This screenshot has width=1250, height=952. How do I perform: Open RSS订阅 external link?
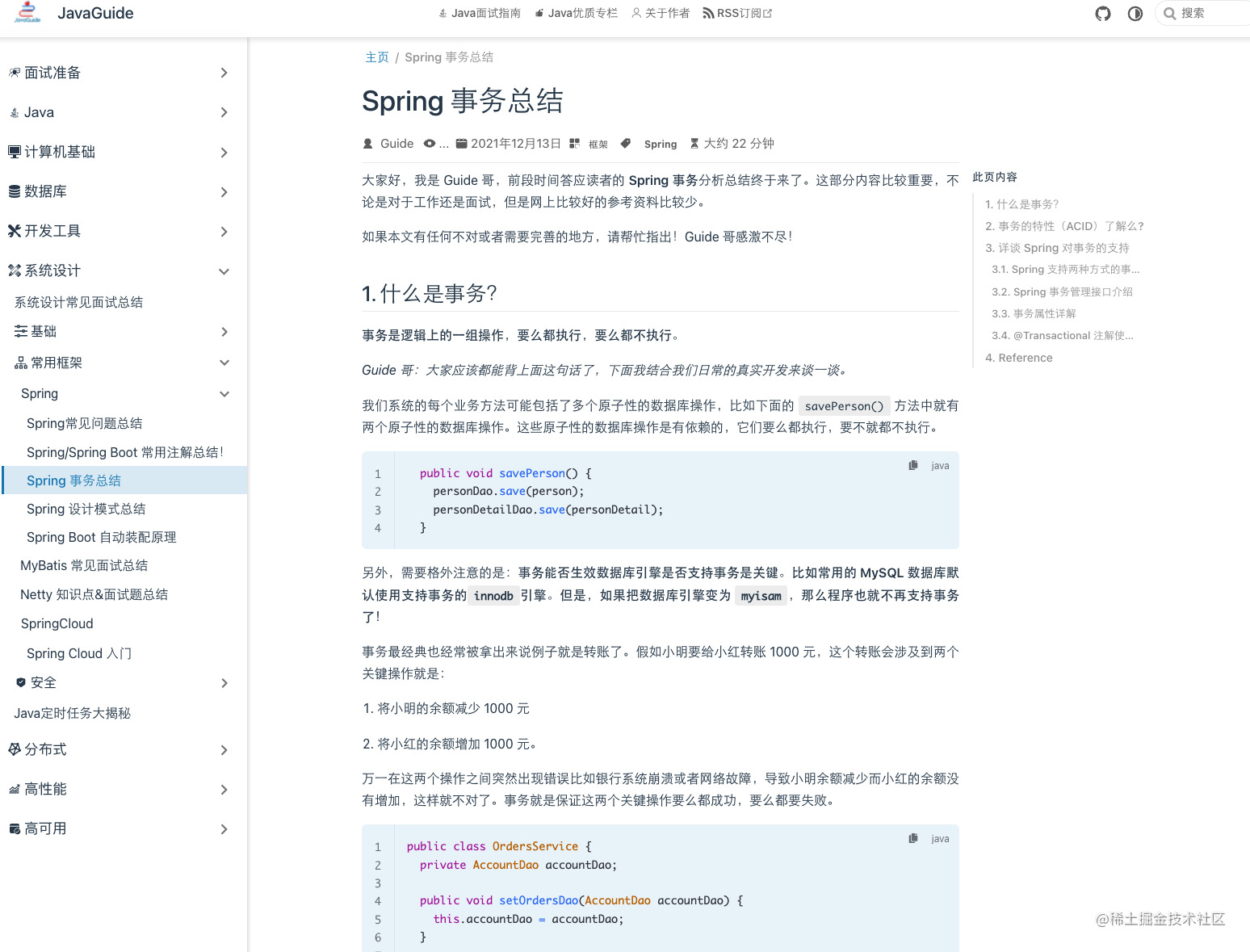coord(737,13)
